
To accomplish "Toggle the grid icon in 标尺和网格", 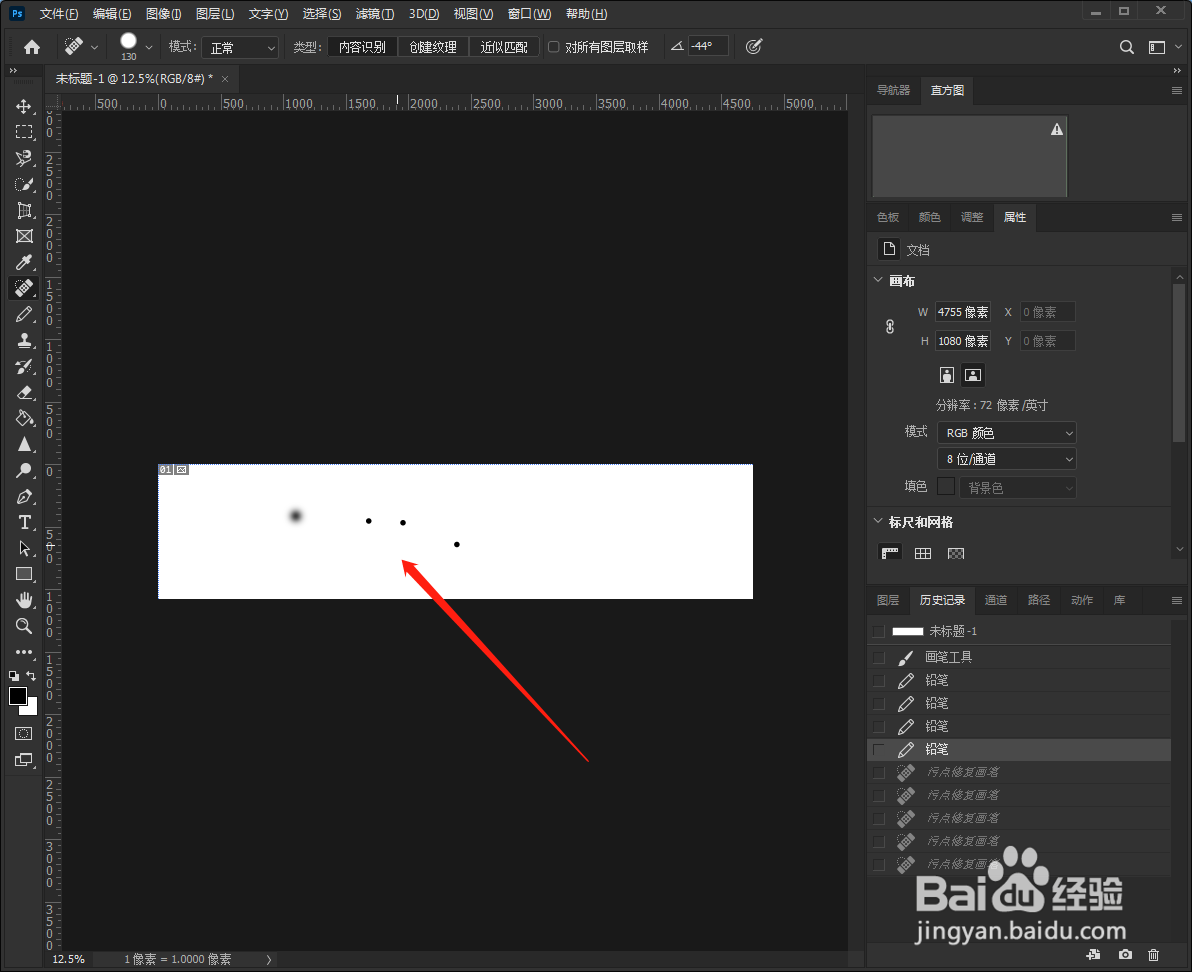I will [923, 553].
